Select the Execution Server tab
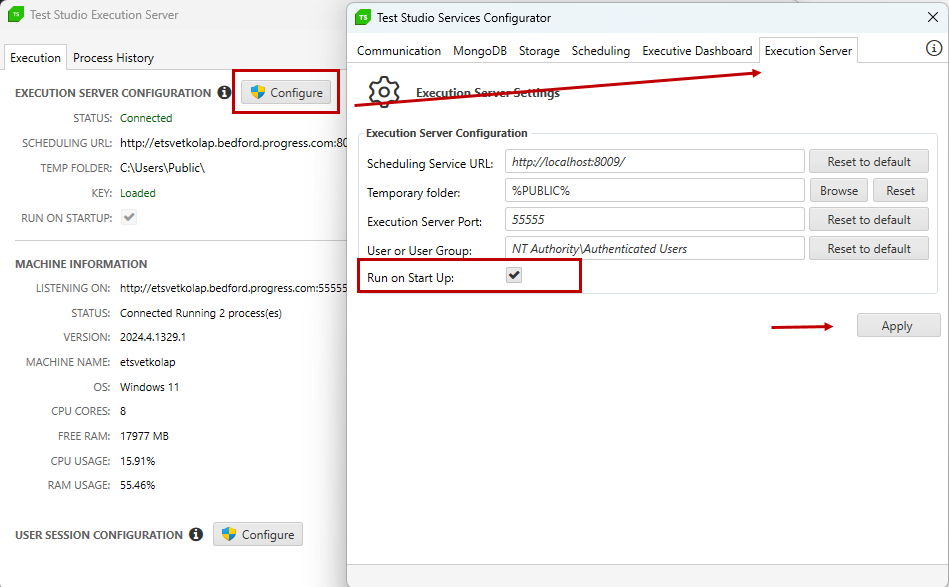Viewport: 949px width, 587px height. 808,51
